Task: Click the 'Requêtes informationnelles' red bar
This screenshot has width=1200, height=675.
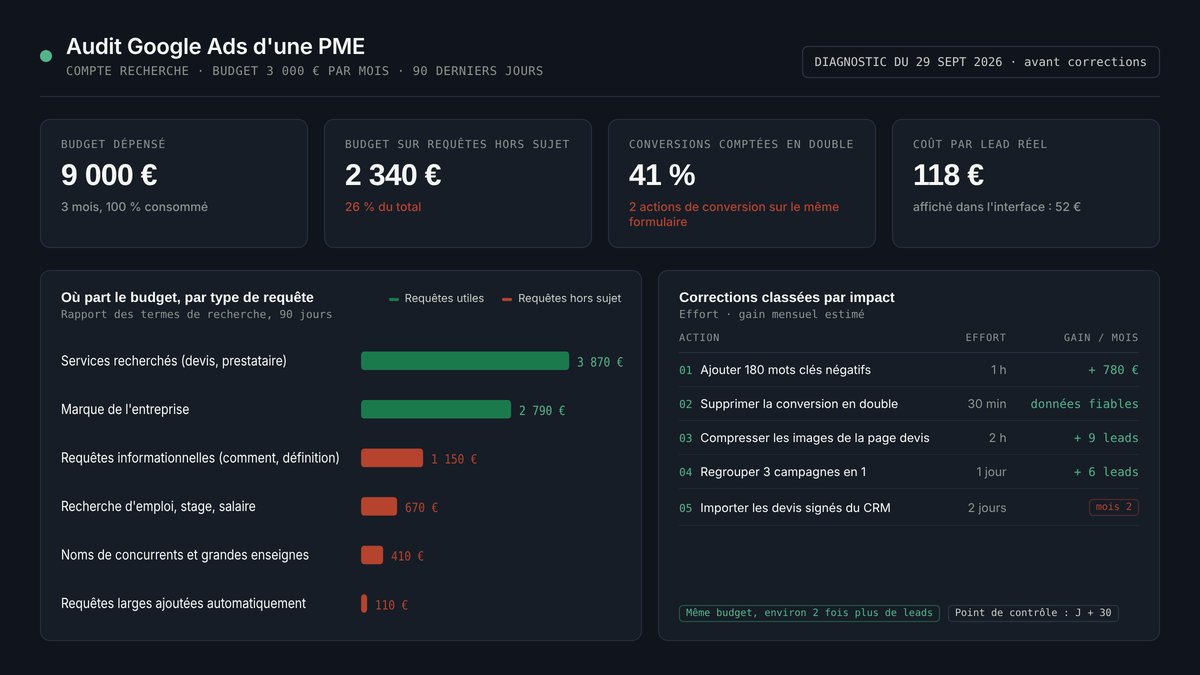Action: [392, 458]
